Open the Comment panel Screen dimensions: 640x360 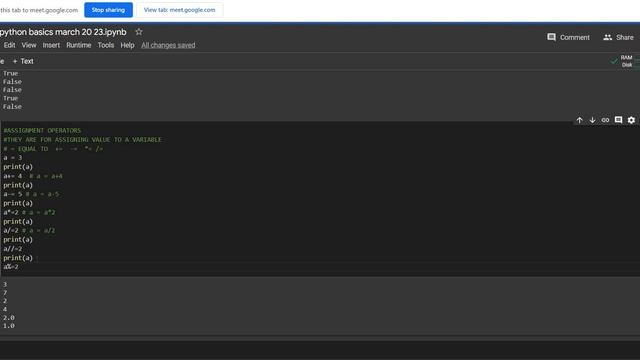tap(569, 38)
